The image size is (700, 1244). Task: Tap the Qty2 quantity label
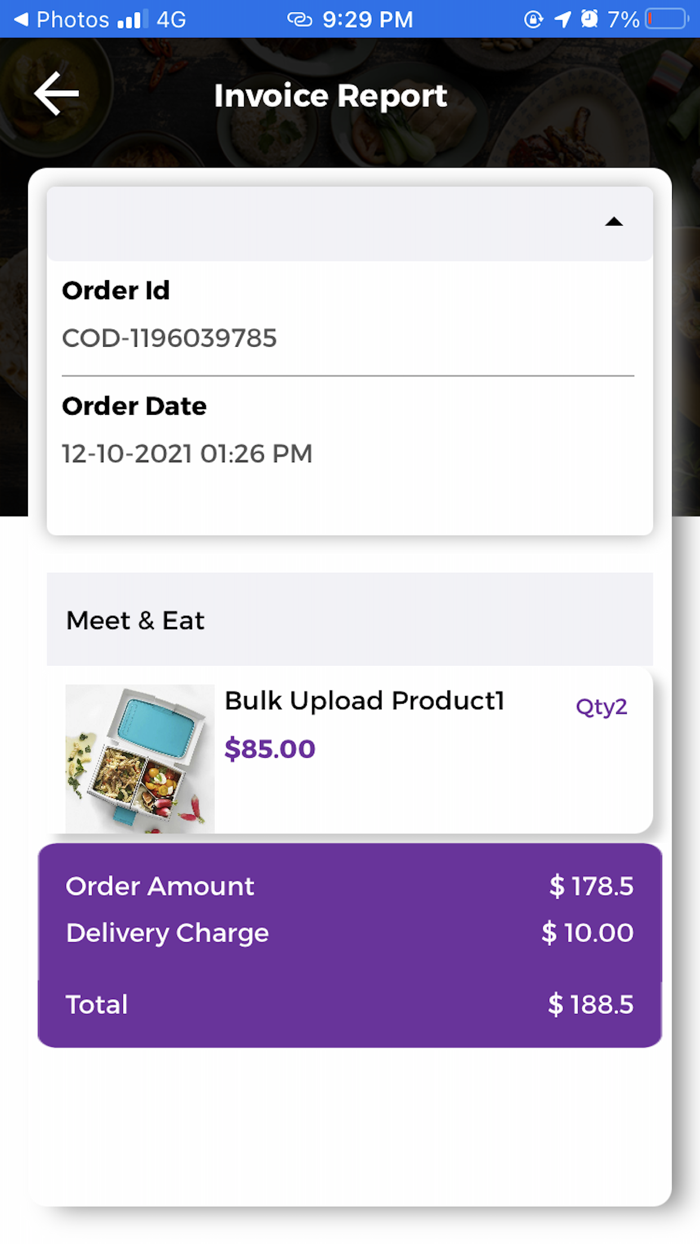[601, 706]
